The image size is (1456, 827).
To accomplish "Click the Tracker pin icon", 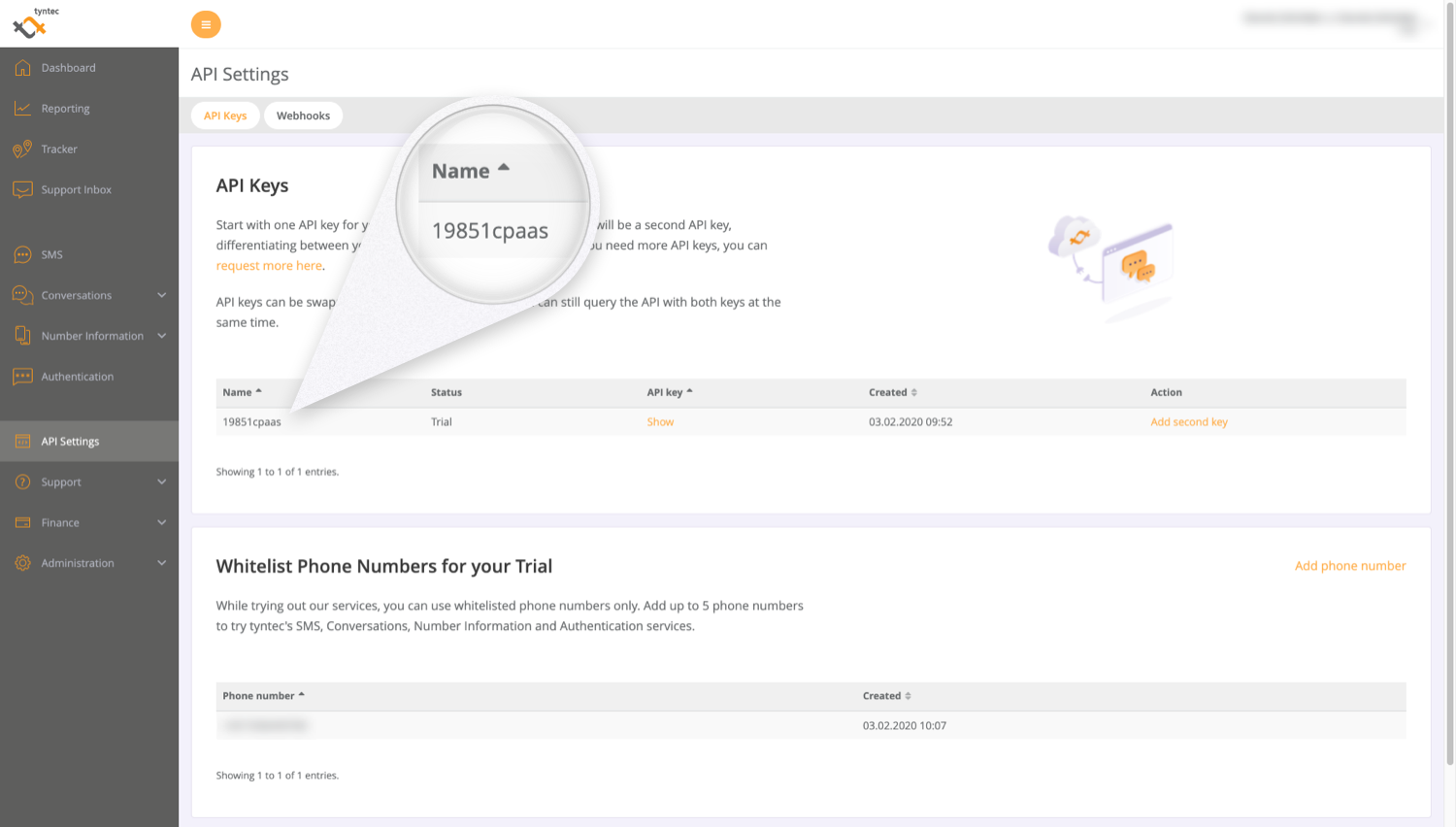I will point(22,149).
